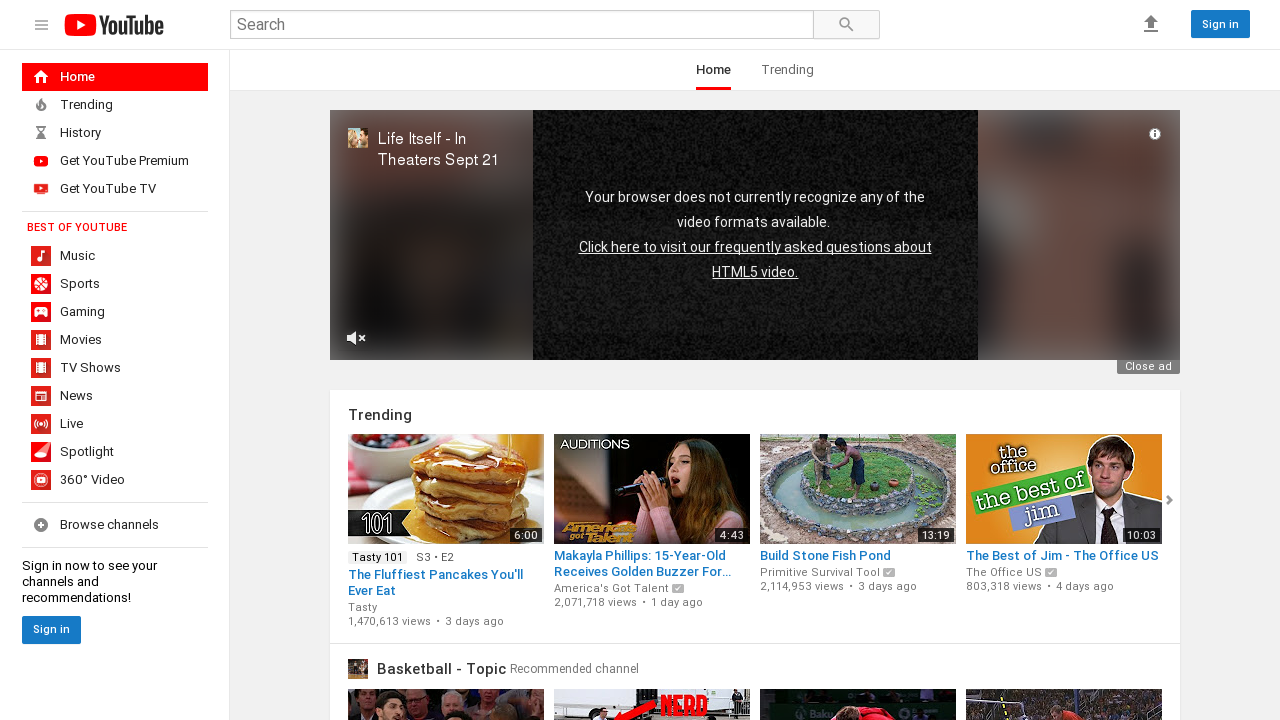Click the Trending flame icon
This screenshot has width=1280, height=720.
41,105
